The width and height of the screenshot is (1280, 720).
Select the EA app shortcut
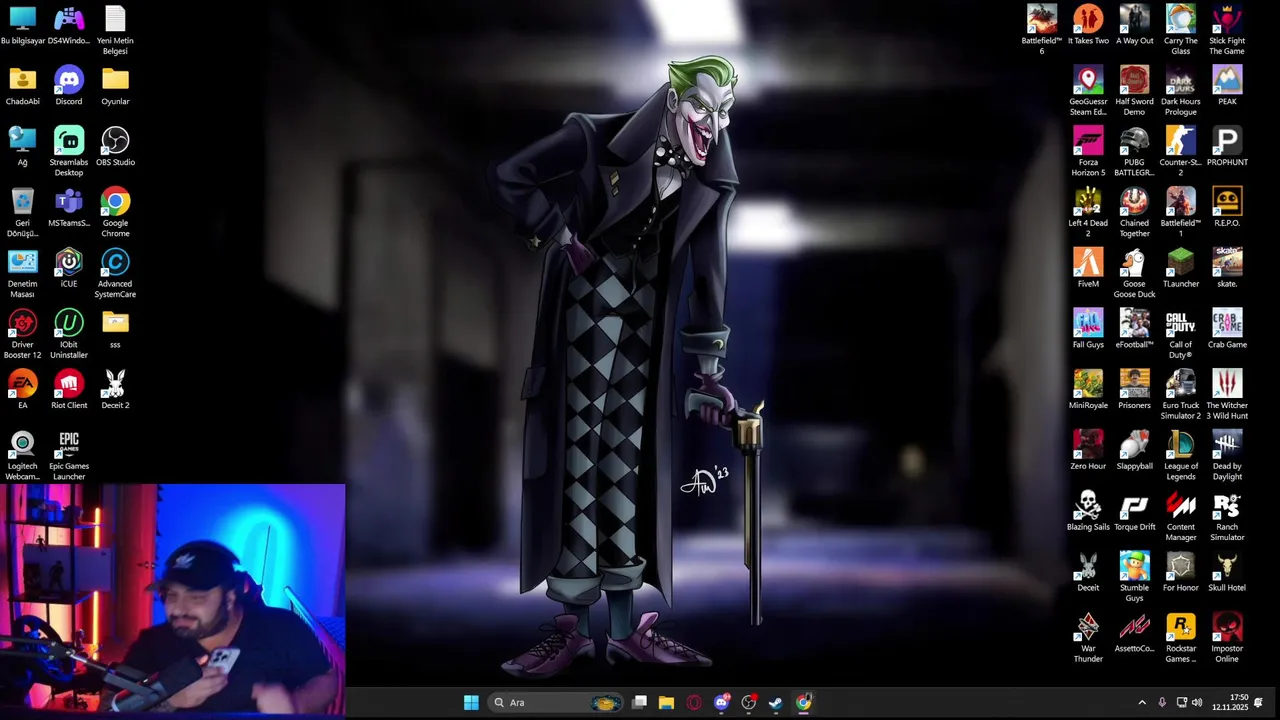click(x=22, y=383)
